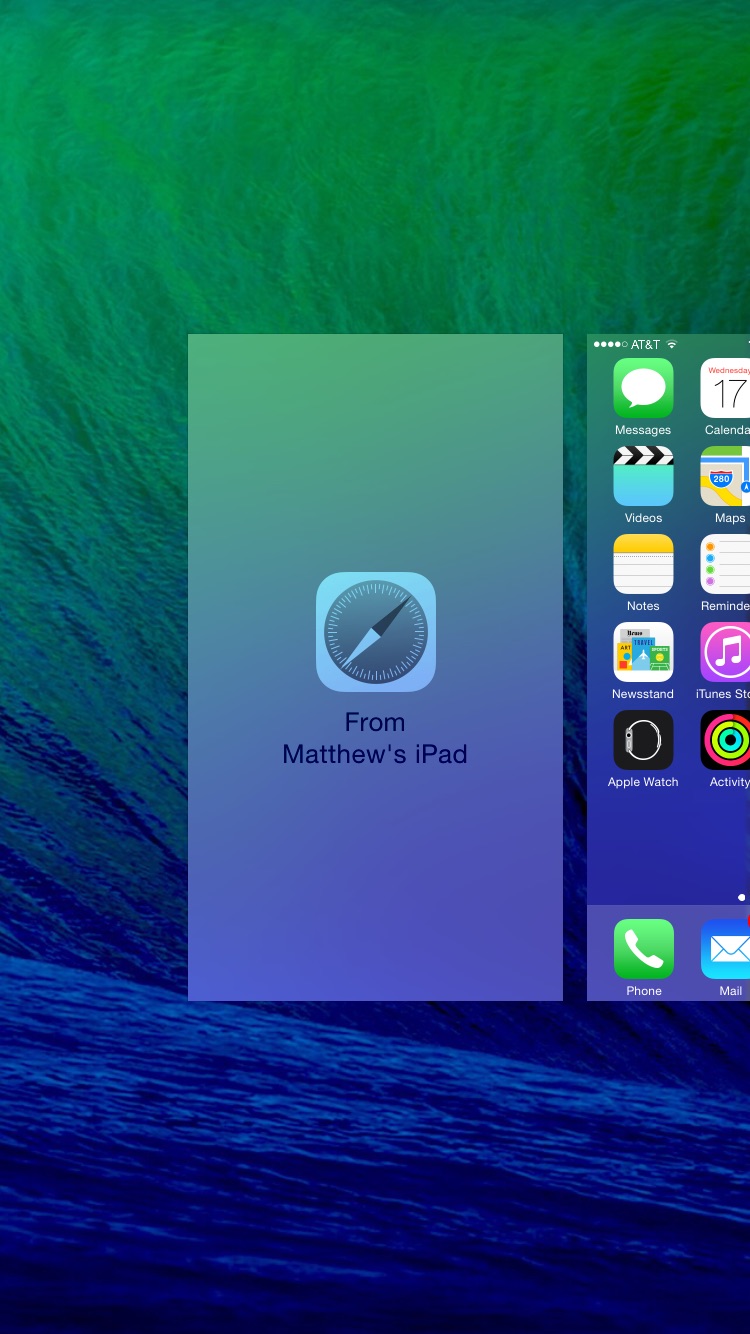750x1334 pixels.
Task: Open the Activity rings app
Action: point(726,740)
